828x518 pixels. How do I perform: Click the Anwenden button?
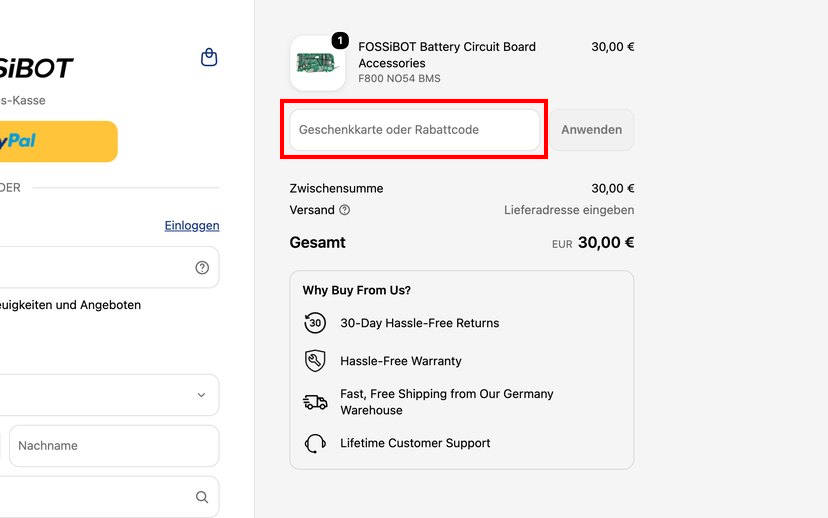591,129
